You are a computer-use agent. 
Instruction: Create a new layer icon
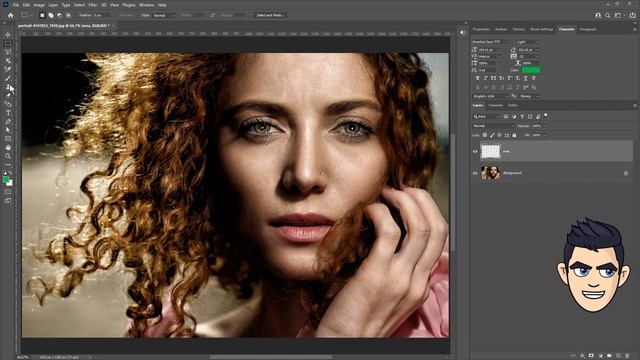618,356
